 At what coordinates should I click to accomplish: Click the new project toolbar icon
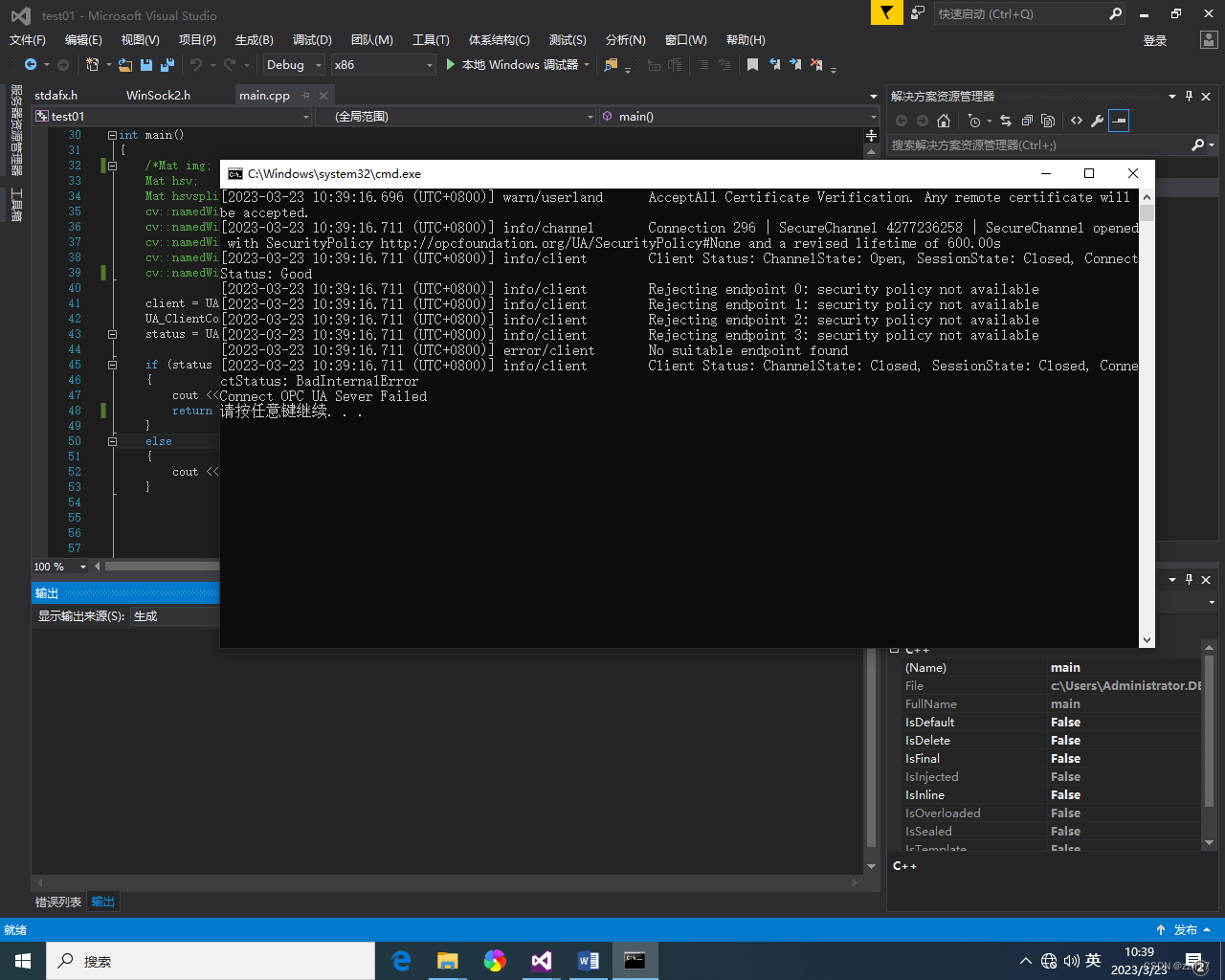(93, 64)
